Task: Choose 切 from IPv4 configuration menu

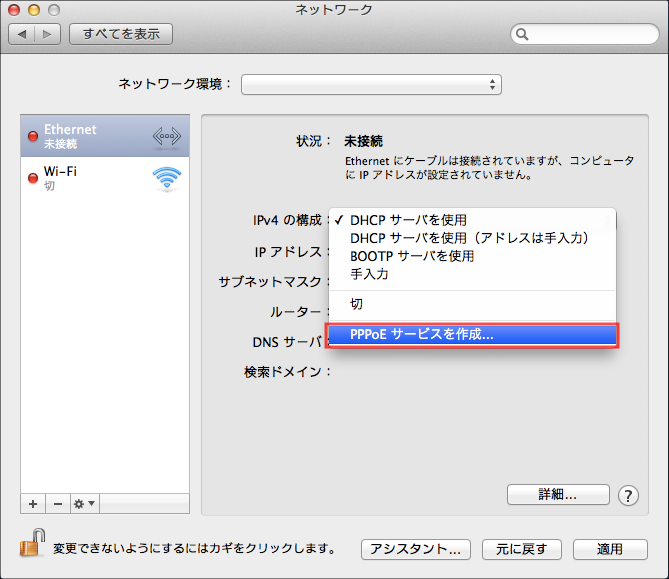Action: (x=472, y=304)
